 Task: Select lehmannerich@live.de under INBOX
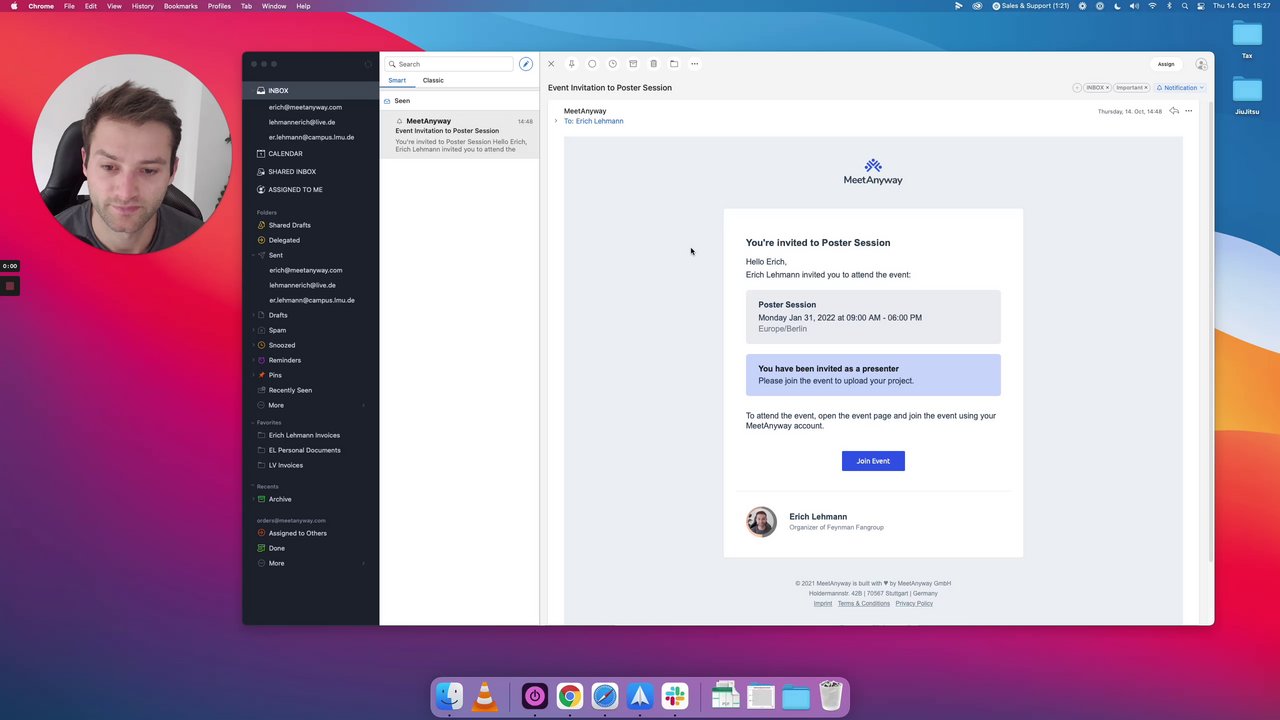302,122
